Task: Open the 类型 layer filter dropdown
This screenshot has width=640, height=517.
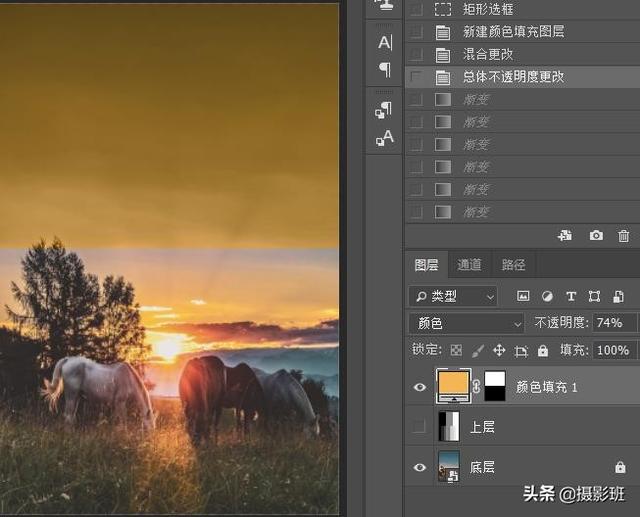Action: [453, 296]
